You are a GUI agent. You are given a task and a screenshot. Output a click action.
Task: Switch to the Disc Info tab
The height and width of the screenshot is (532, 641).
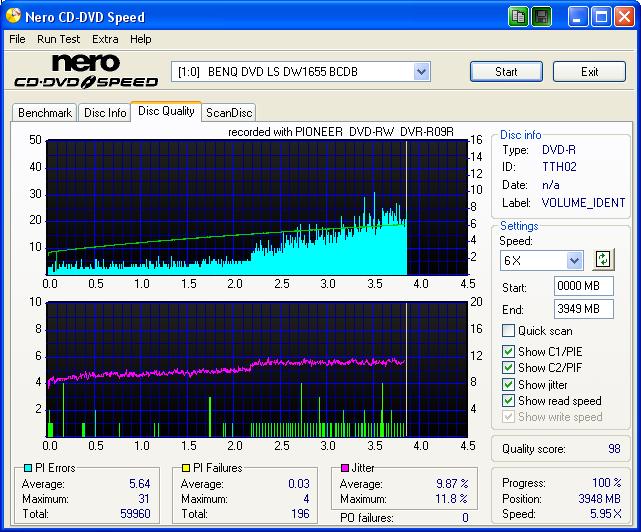click(105, 113)
